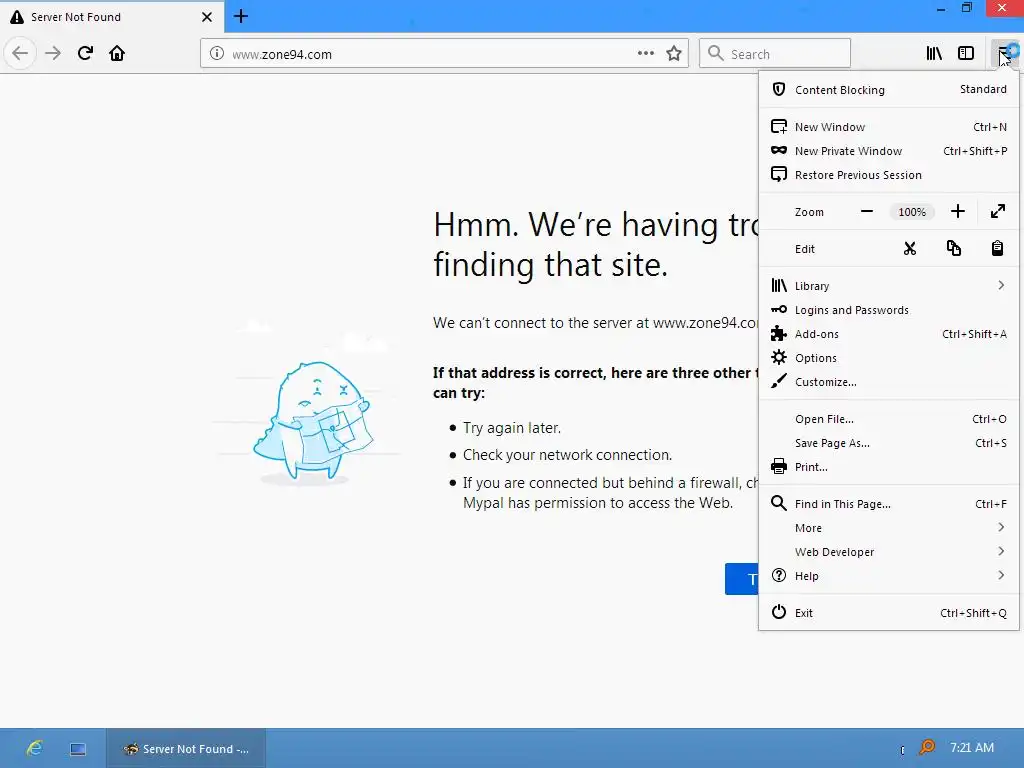Click the blue Try Again button
The width and height of the screenshot is (1024, 768).
click(x=742, y=579)
